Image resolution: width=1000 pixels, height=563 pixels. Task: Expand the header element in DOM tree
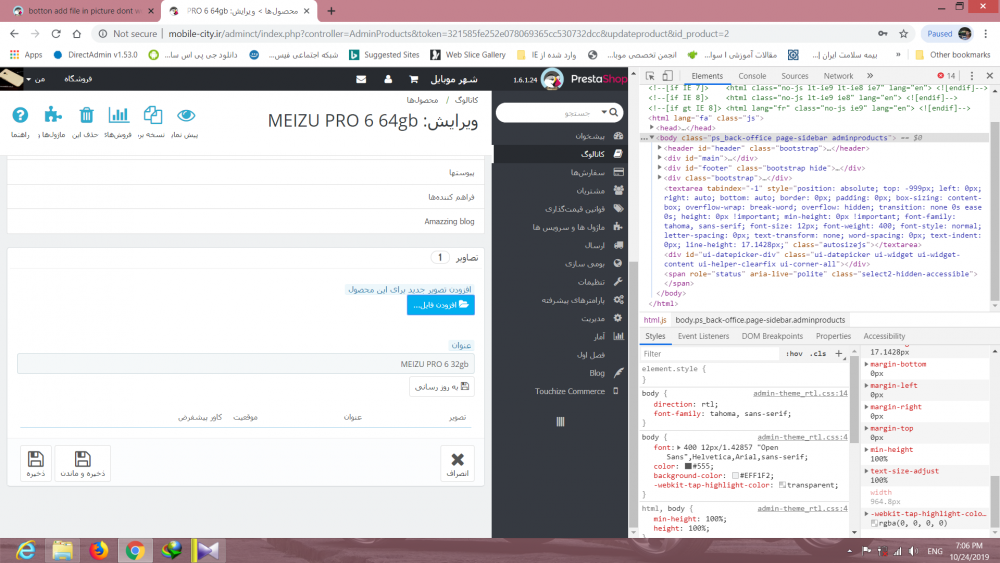pyautogui.click(x=659, y=148)
